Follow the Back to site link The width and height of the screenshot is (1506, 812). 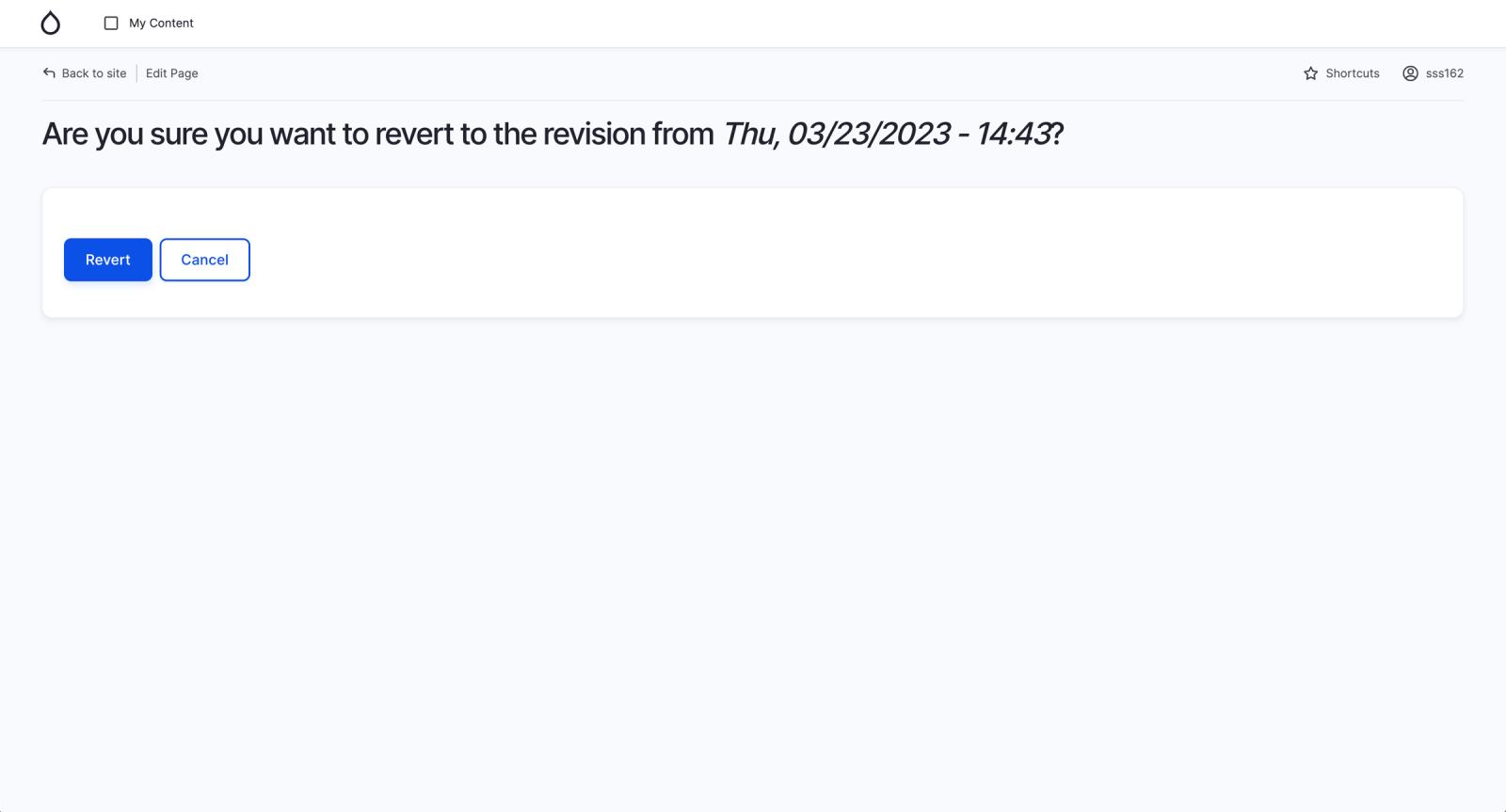point(85,73)
